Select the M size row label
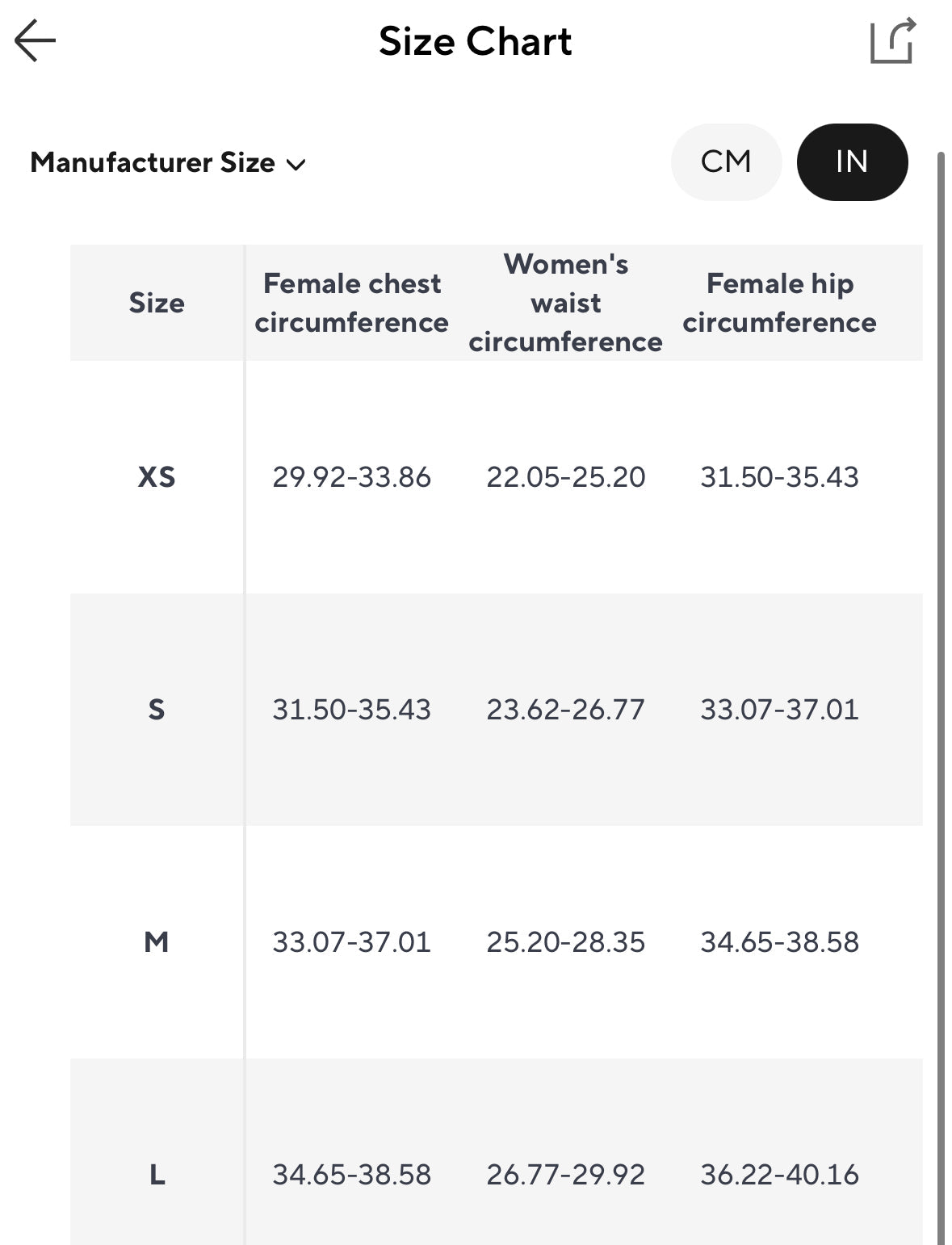This screenshot has width=952, height=1245. tap(157, 941)
